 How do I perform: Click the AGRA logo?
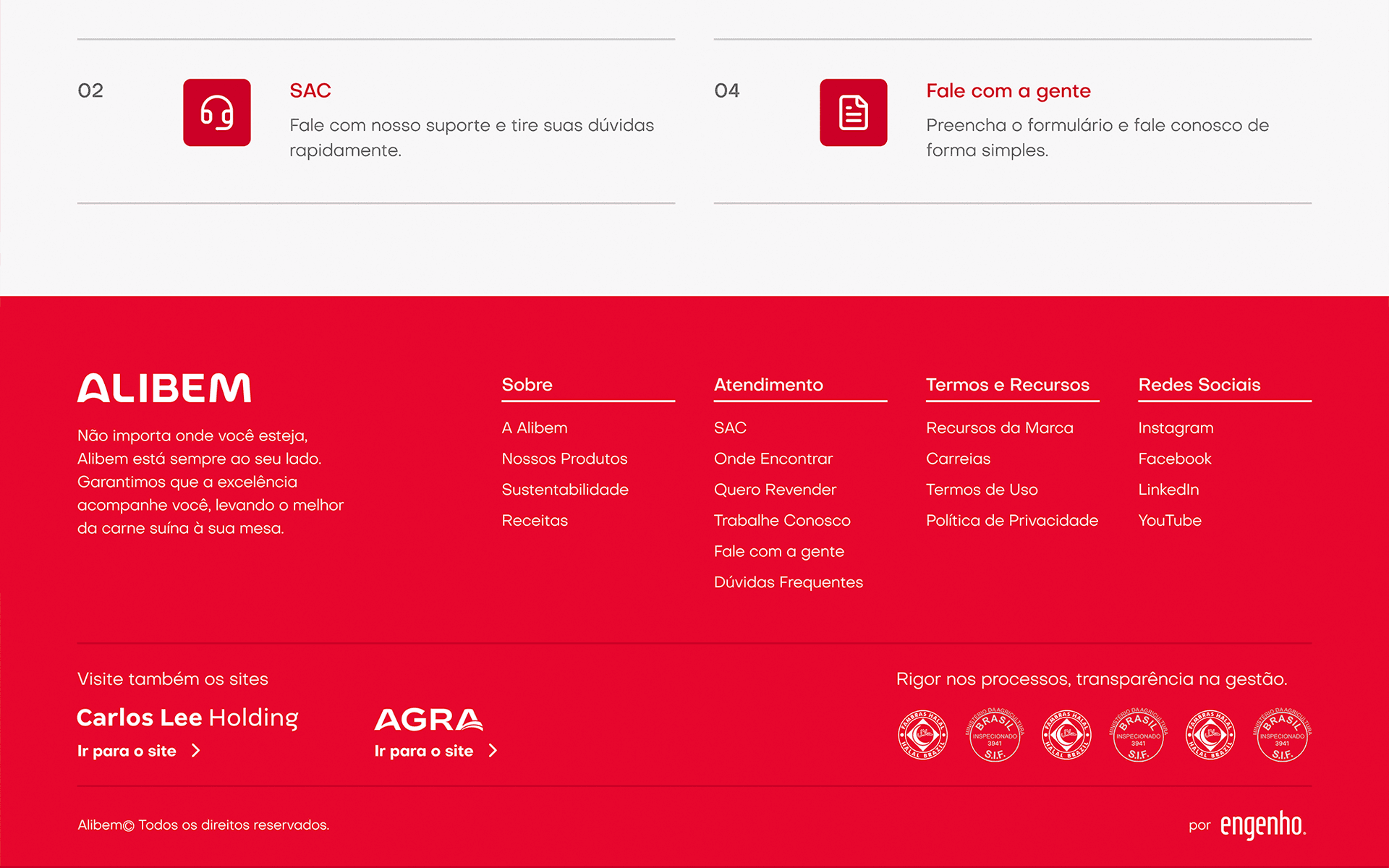pyautogui.click(x=428, y=719)
